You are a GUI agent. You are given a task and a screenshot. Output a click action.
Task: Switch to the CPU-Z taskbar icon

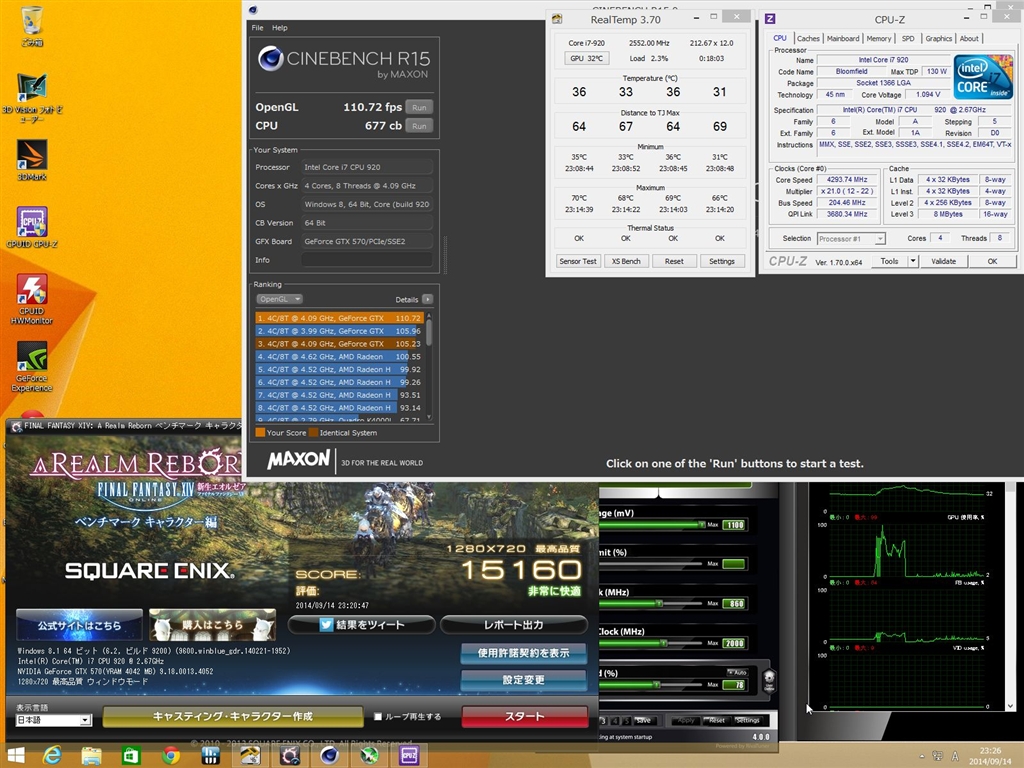tap(409, 756)
